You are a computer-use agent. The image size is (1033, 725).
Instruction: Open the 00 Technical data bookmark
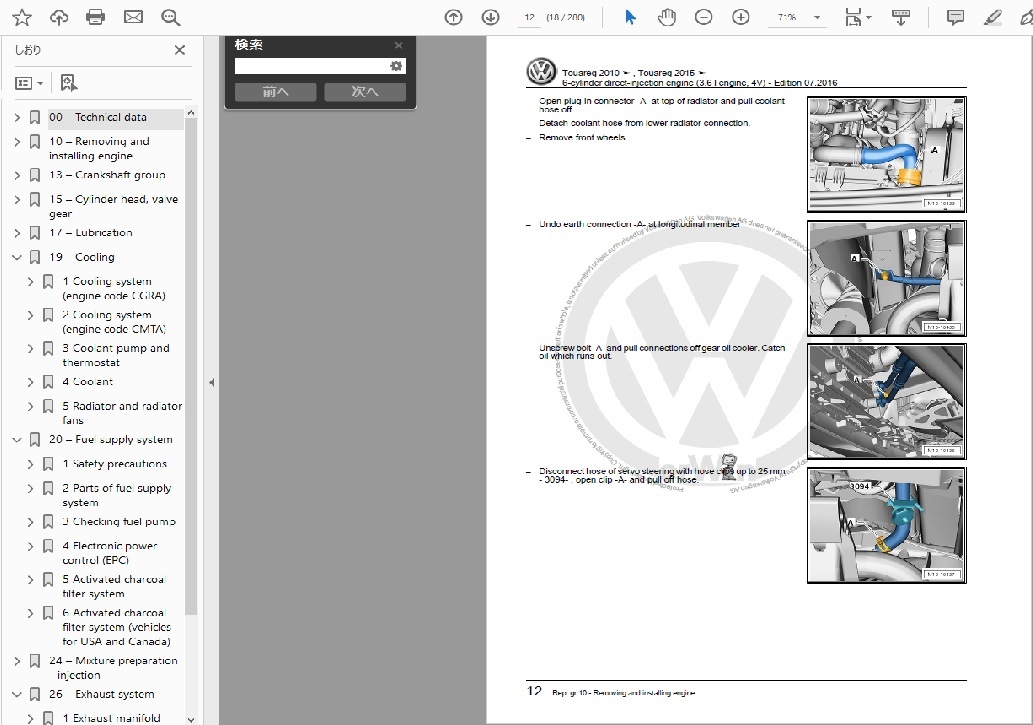[98, 117]
